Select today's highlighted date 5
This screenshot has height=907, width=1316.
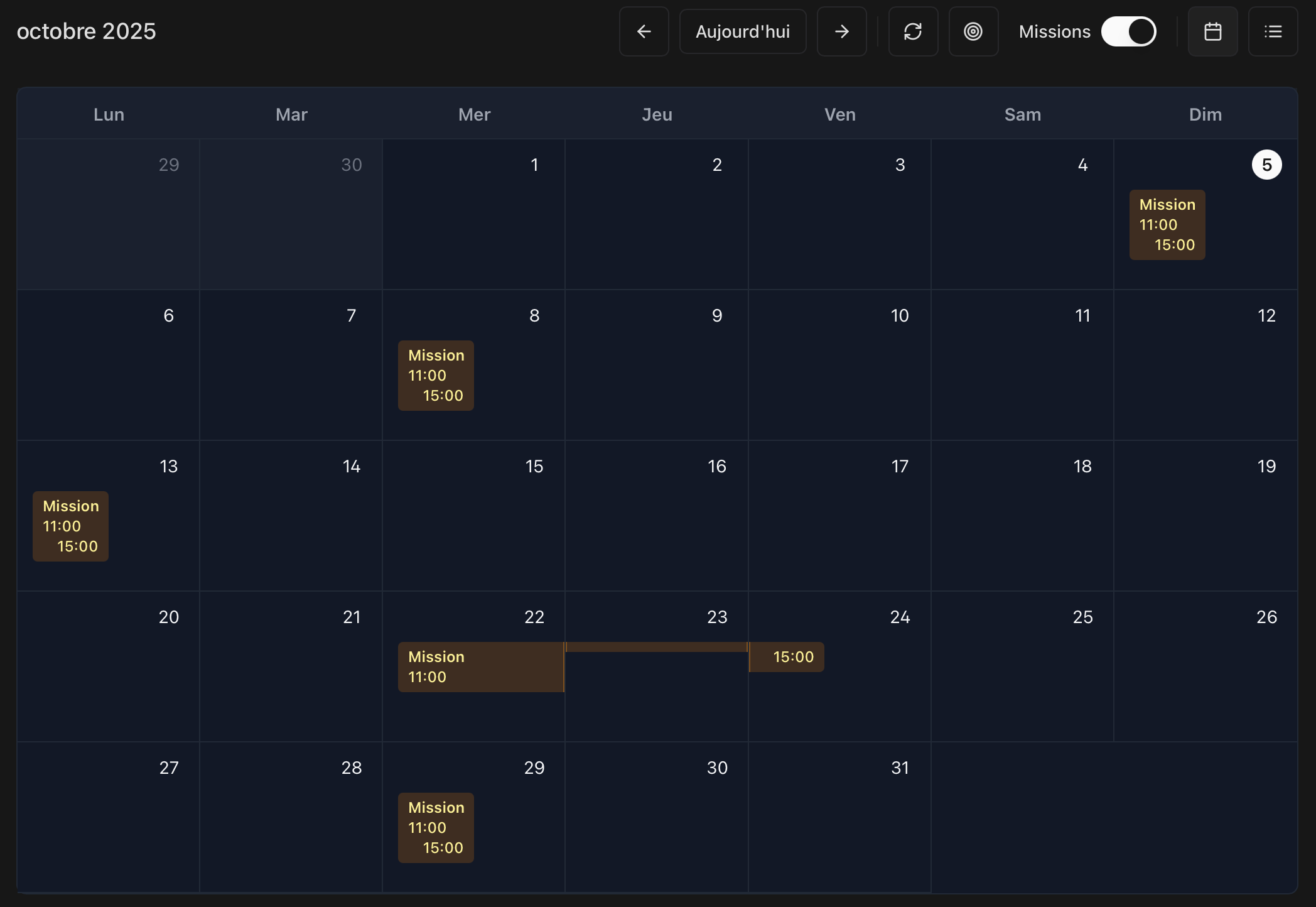pos(1266,165)
